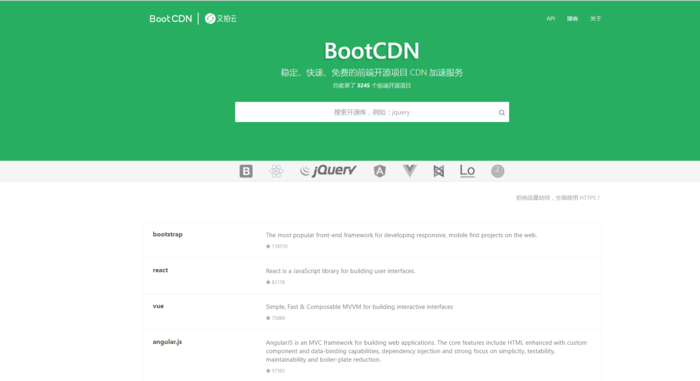Open the bootstrap library entry
Screen dimensions: 700x381
tap(167, 234)
